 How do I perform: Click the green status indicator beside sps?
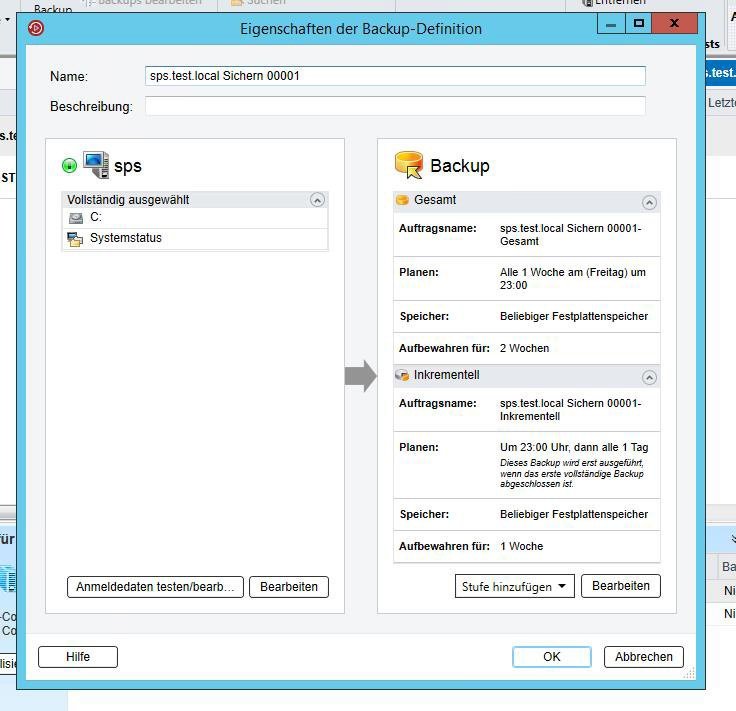pos(69,166)
